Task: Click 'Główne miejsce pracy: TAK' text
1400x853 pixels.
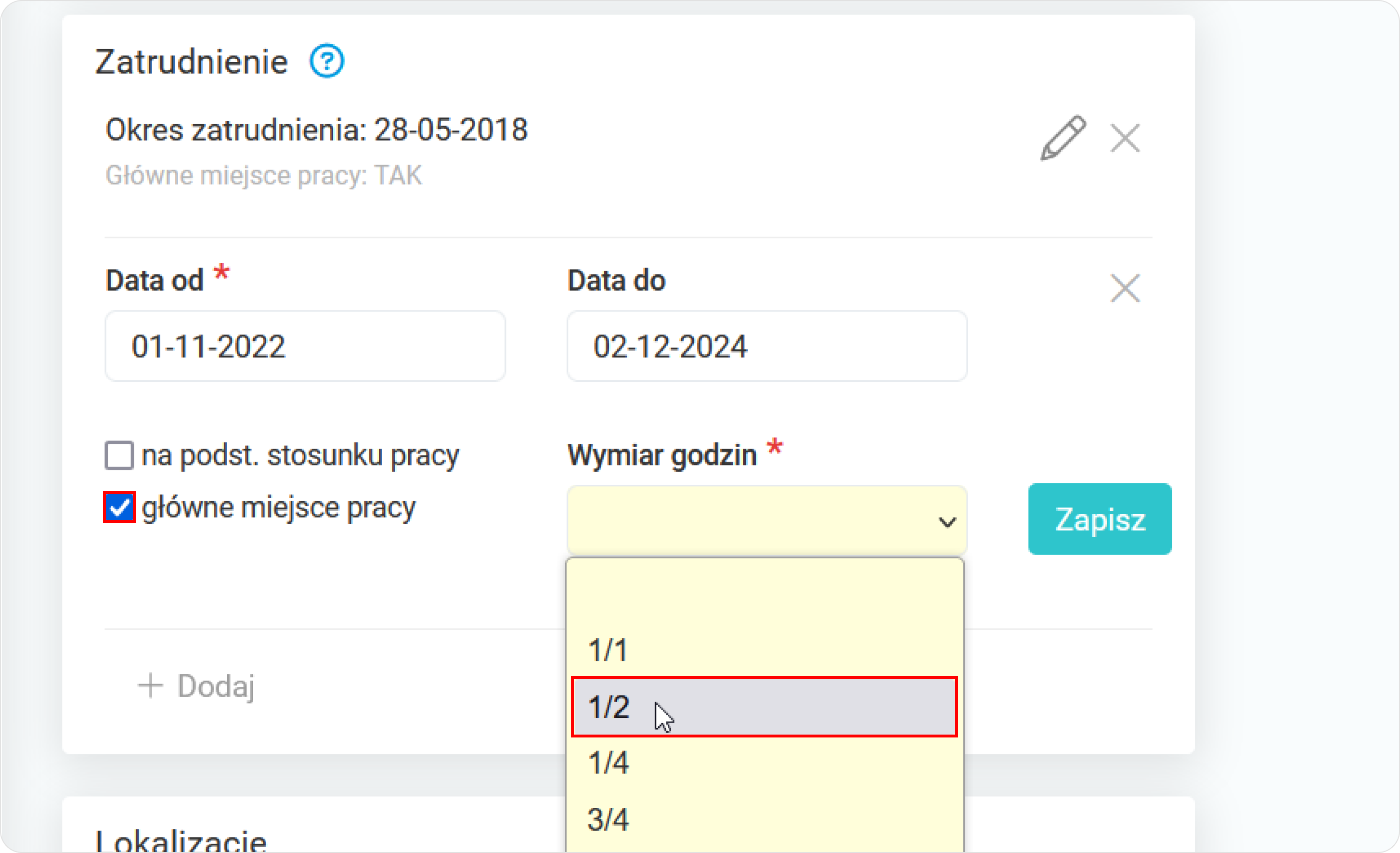Action: (x=264, y=176)
